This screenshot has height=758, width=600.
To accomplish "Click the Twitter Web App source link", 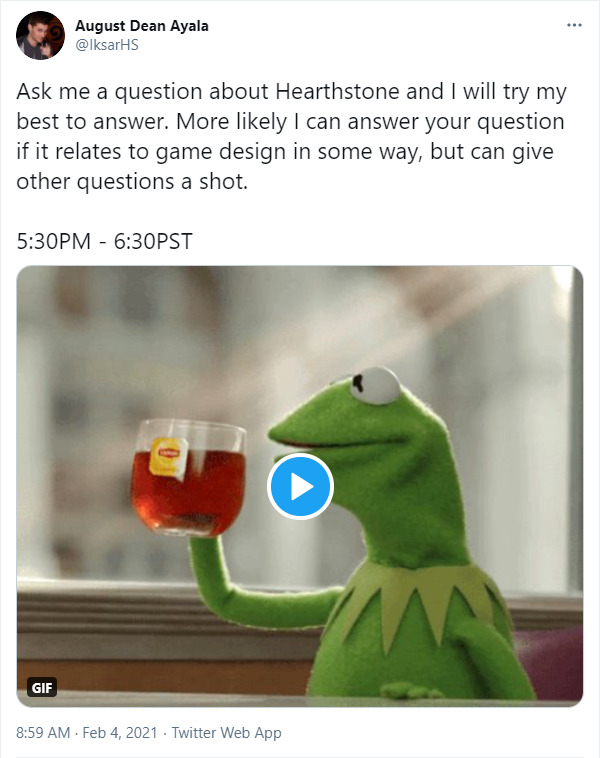I will click(x=226, y=733).
